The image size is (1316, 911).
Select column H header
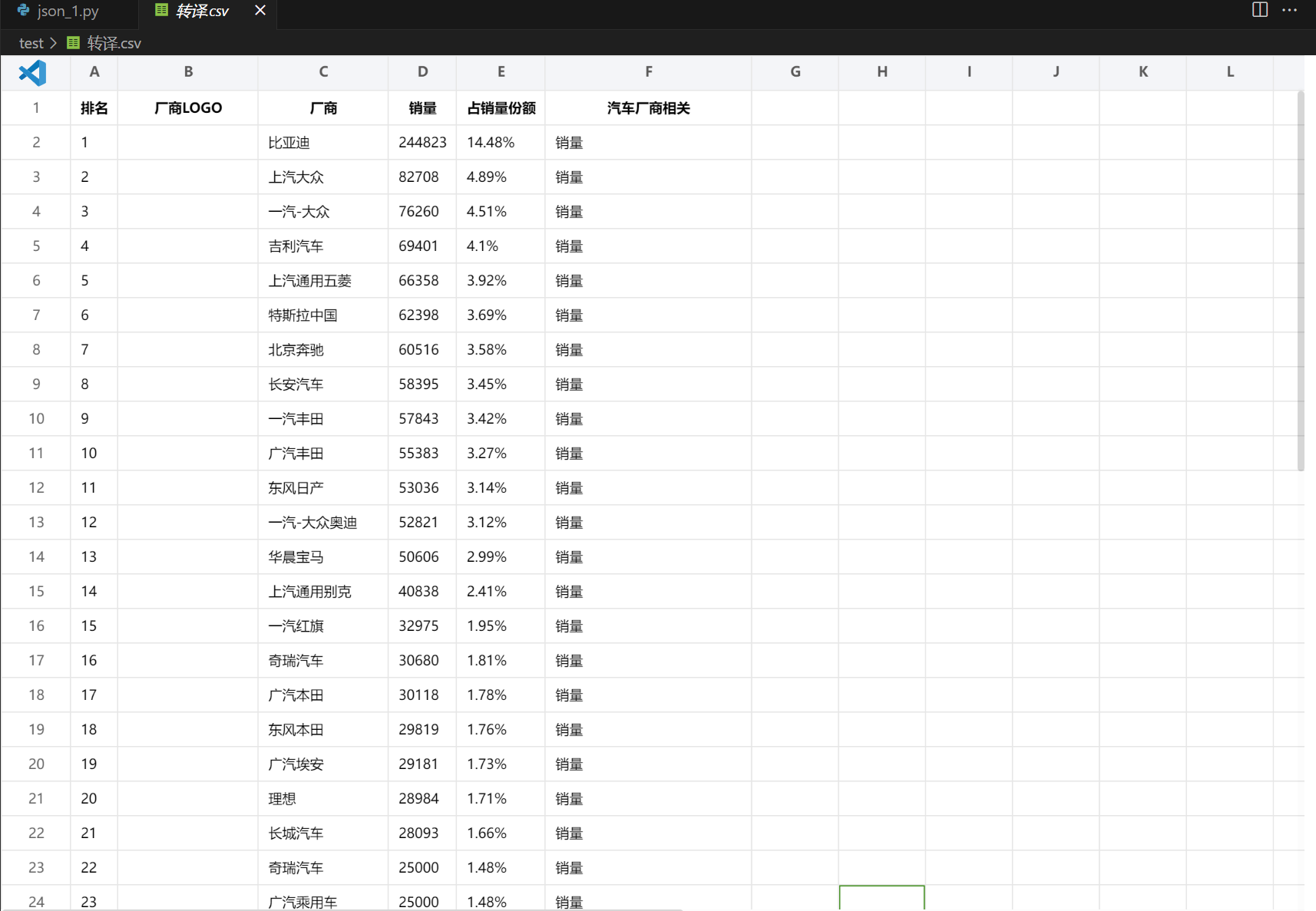[x=882, y=72]
